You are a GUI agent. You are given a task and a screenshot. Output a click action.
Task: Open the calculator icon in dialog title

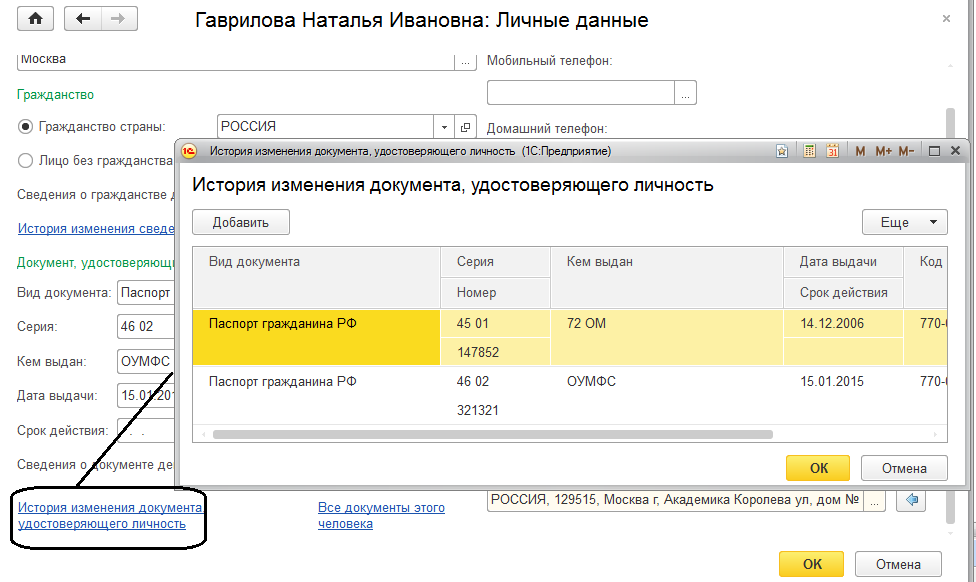tap(809, 151)
